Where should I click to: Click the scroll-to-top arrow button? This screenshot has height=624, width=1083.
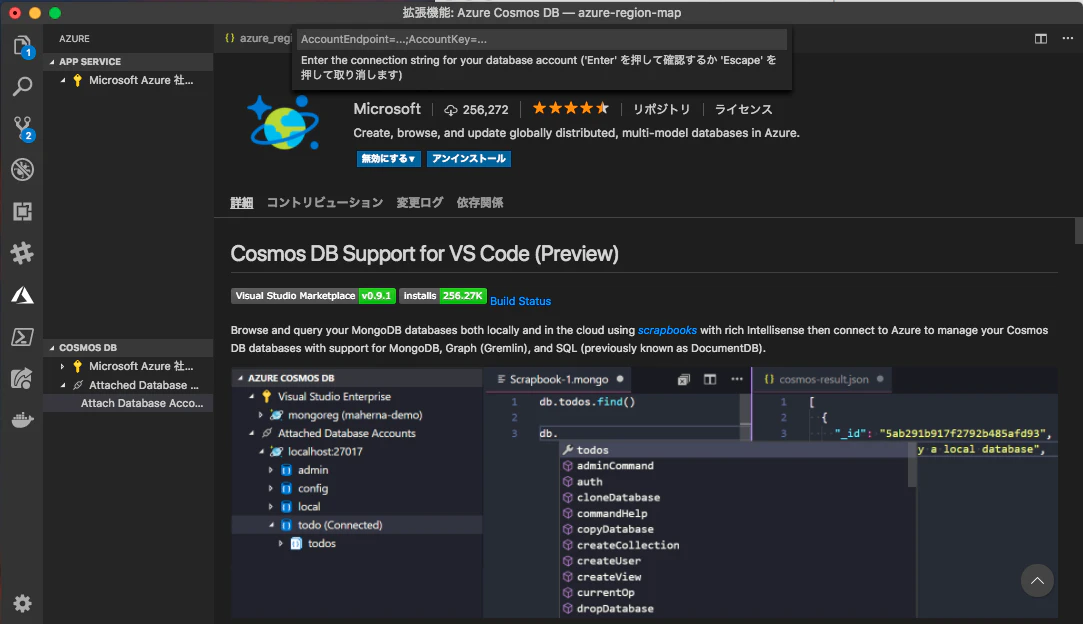1037,580
